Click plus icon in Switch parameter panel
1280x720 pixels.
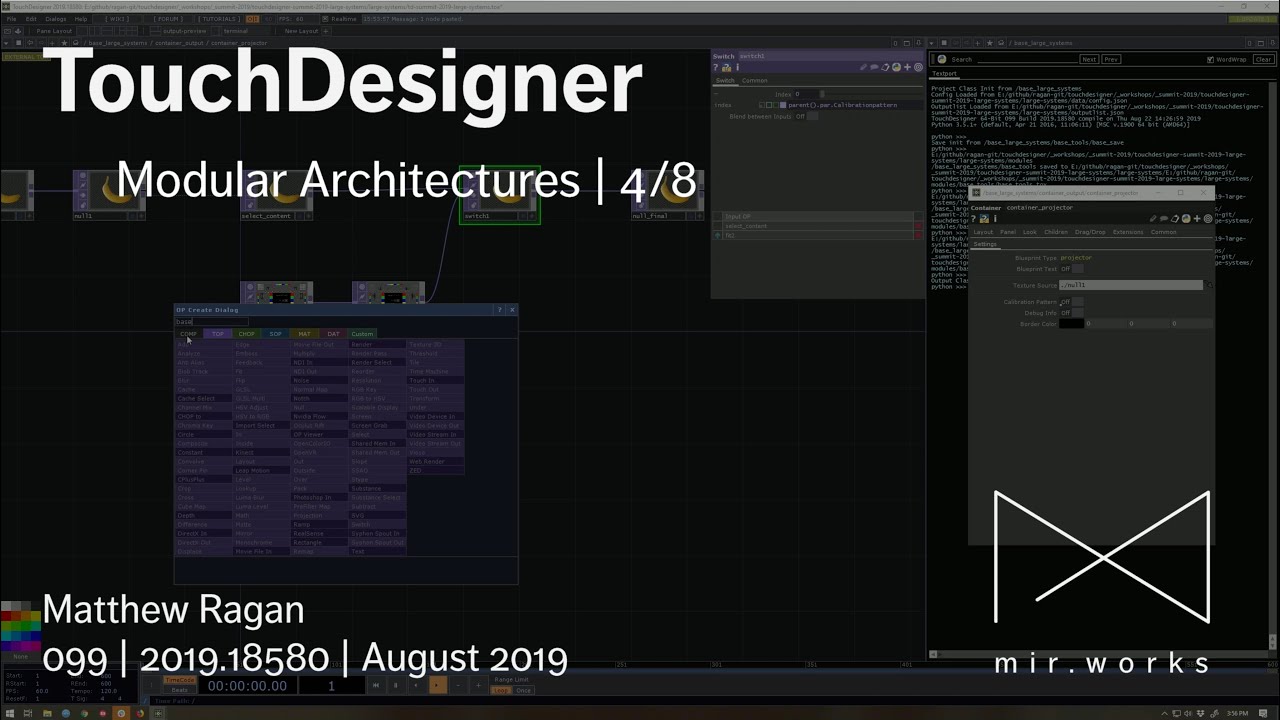[x=907, y=67]
